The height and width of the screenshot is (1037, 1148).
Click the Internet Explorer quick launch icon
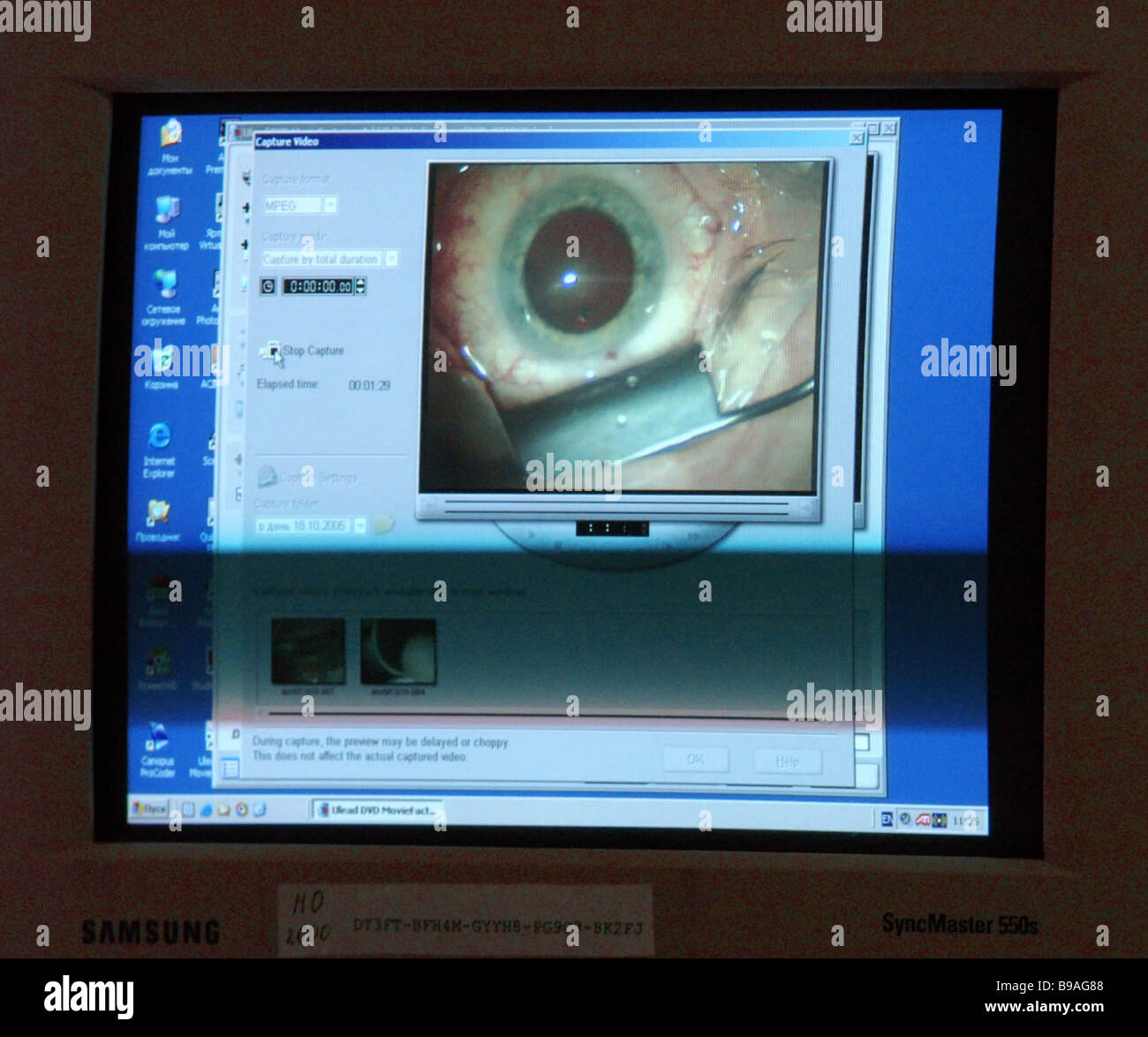206,809
